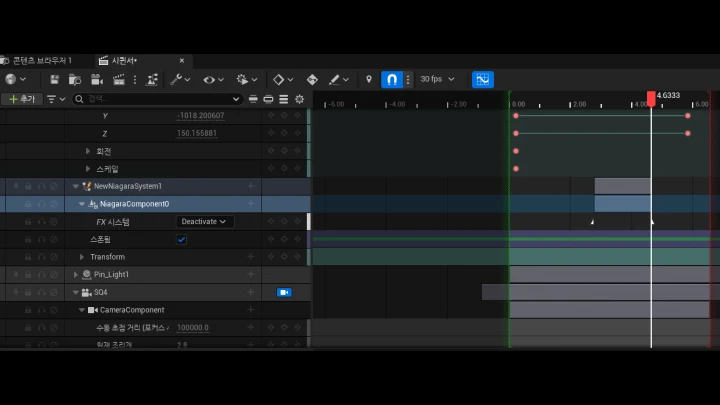The image size is (720, 405).
Task: Open the search field dropdown arrow
Action: [236, 99]
